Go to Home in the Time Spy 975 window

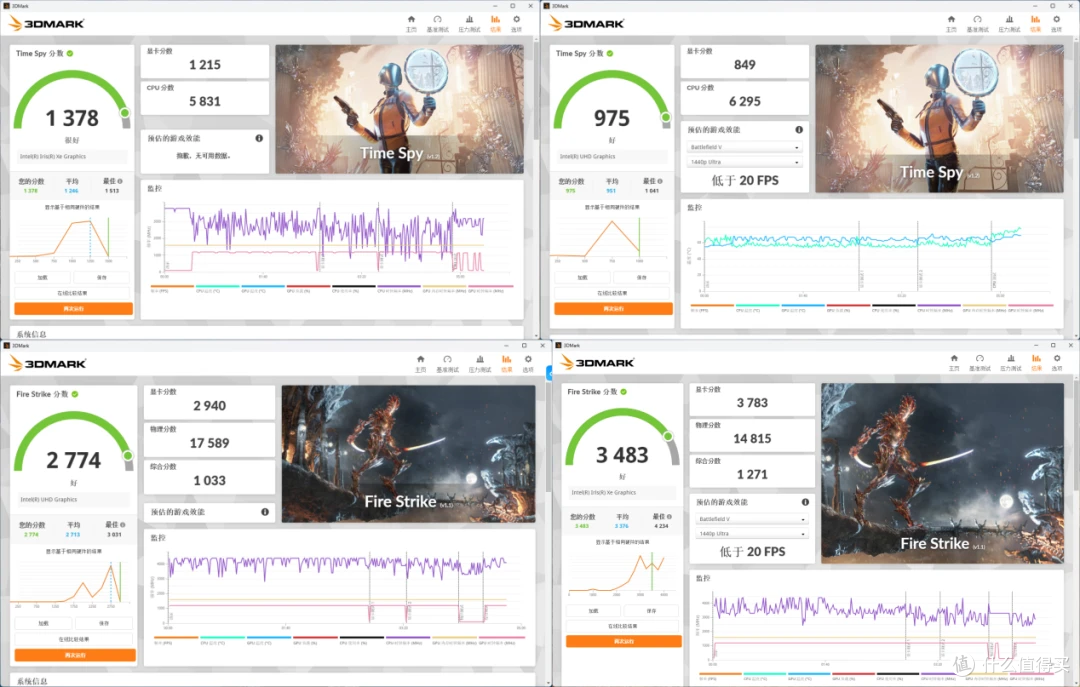click(951, 23)
